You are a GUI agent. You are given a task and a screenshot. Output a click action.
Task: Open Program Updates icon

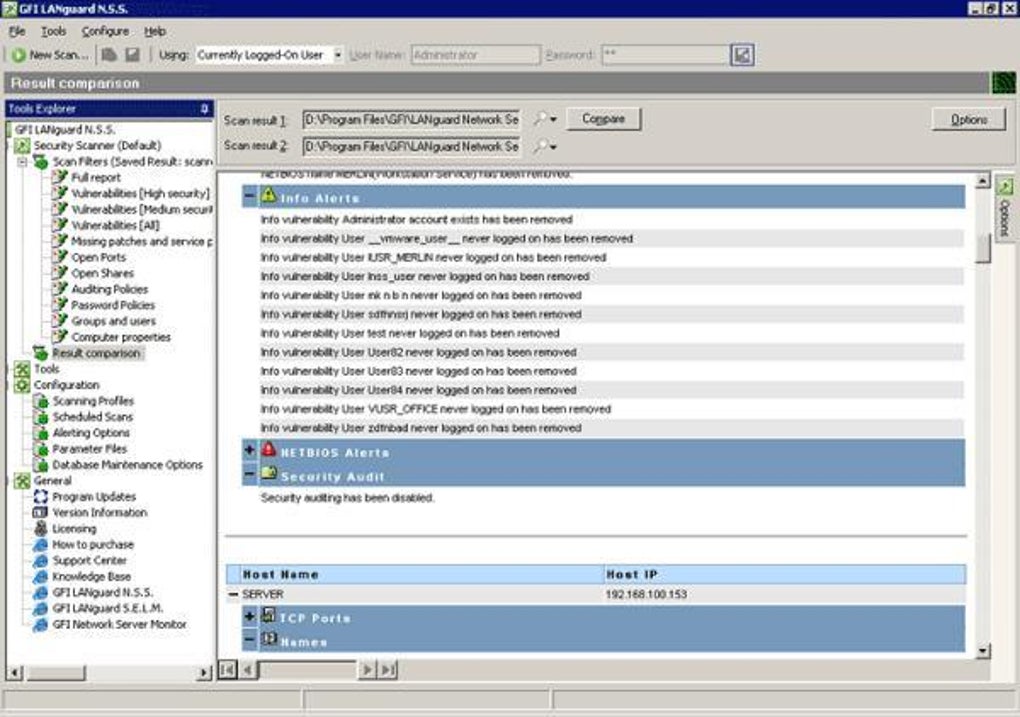click(40, 496)
